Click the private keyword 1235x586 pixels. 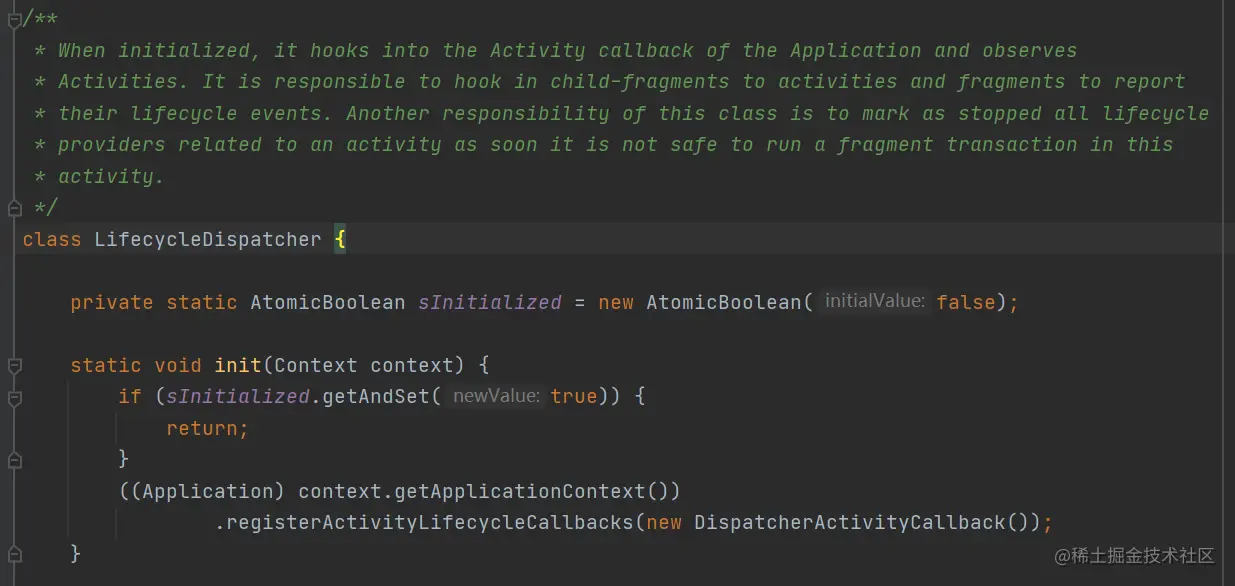click(x=112, y=302)
